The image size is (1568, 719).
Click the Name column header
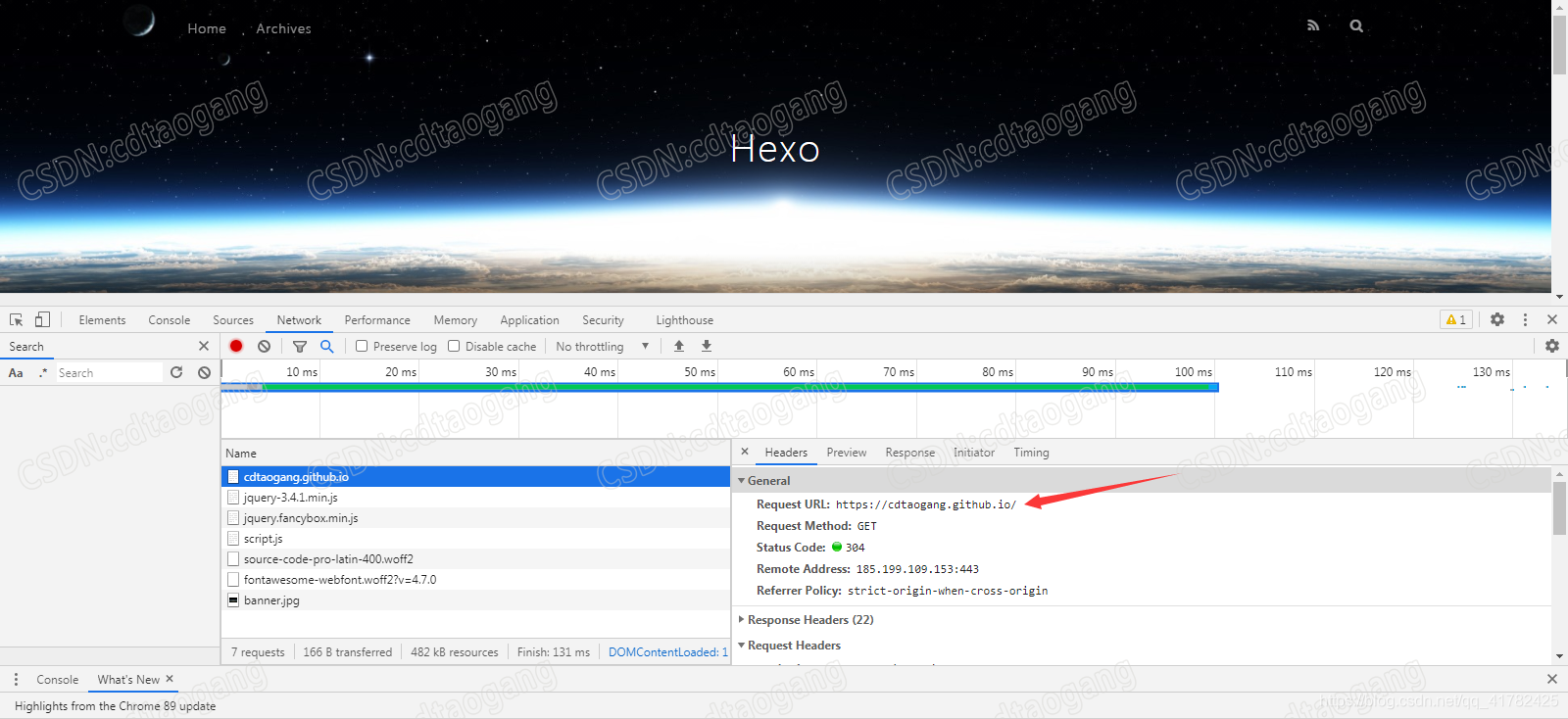pos(476,454)
